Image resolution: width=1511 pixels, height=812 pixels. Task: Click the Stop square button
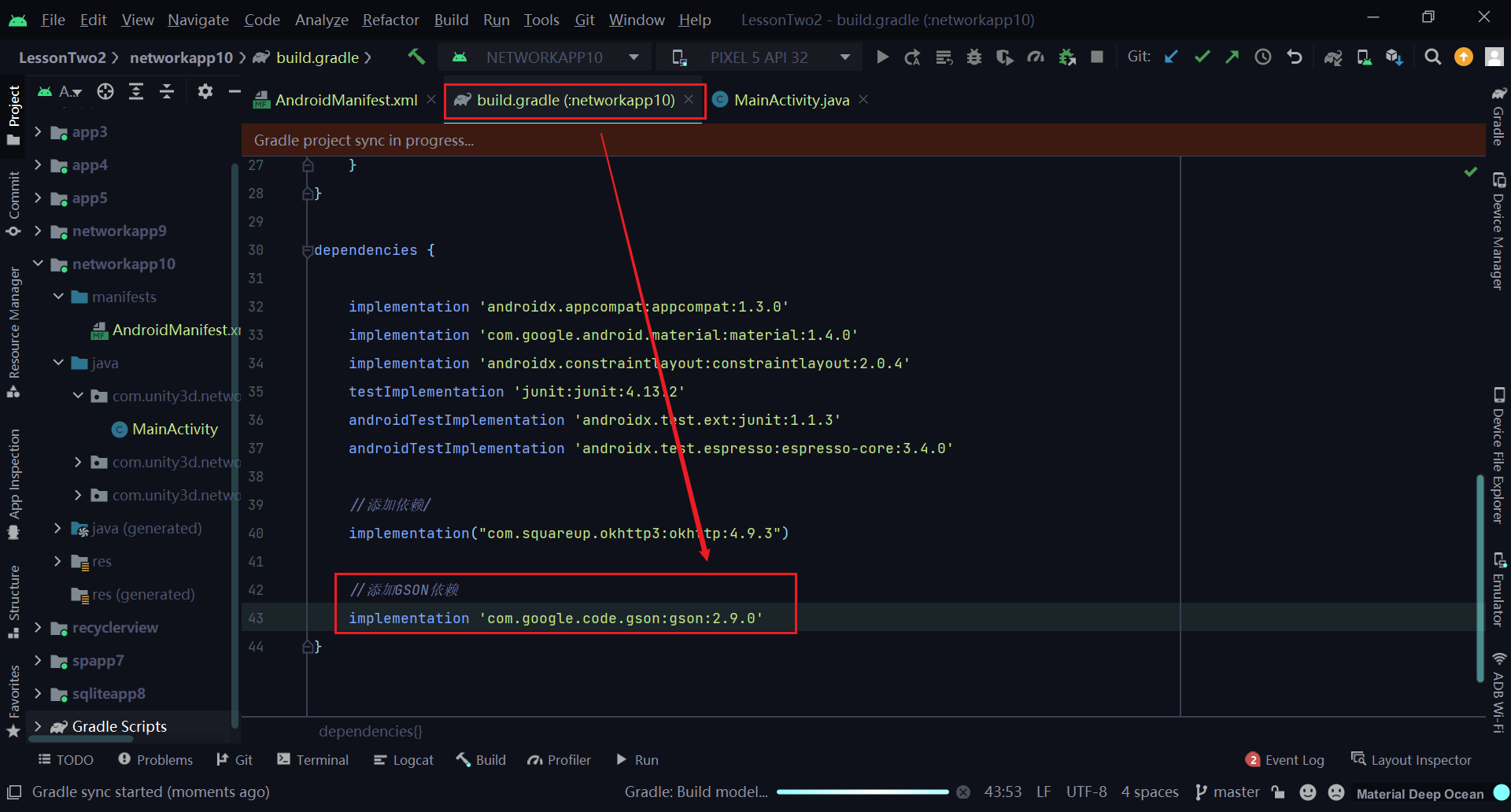pyautogui.click(x=1097, y=57)
